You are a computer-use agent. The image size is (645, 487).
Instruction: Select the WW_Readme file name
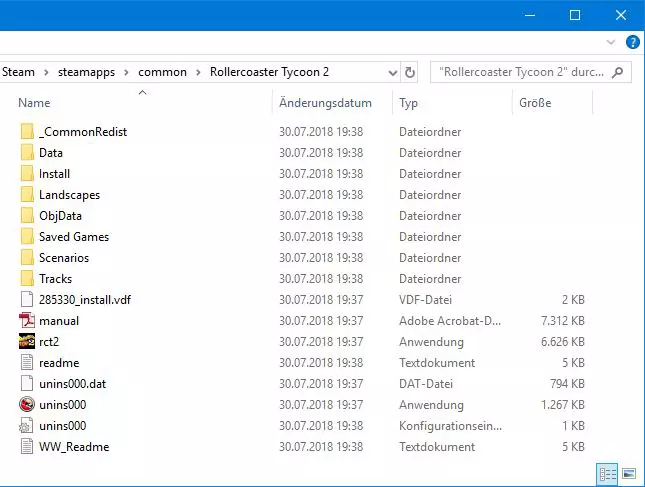[x=74, y=446]
